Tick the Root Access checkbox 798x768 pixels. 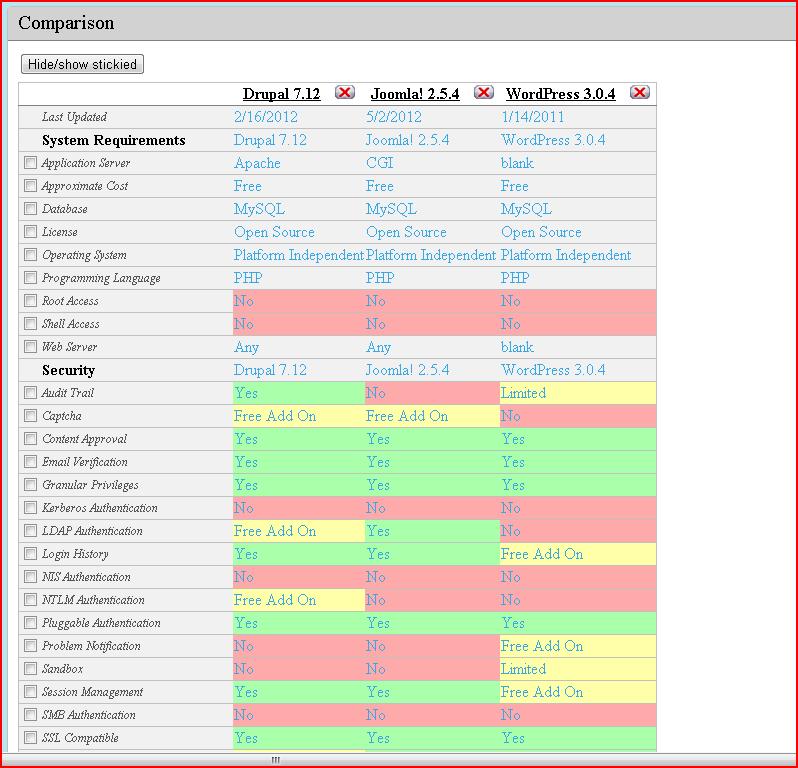pos(31,300)
